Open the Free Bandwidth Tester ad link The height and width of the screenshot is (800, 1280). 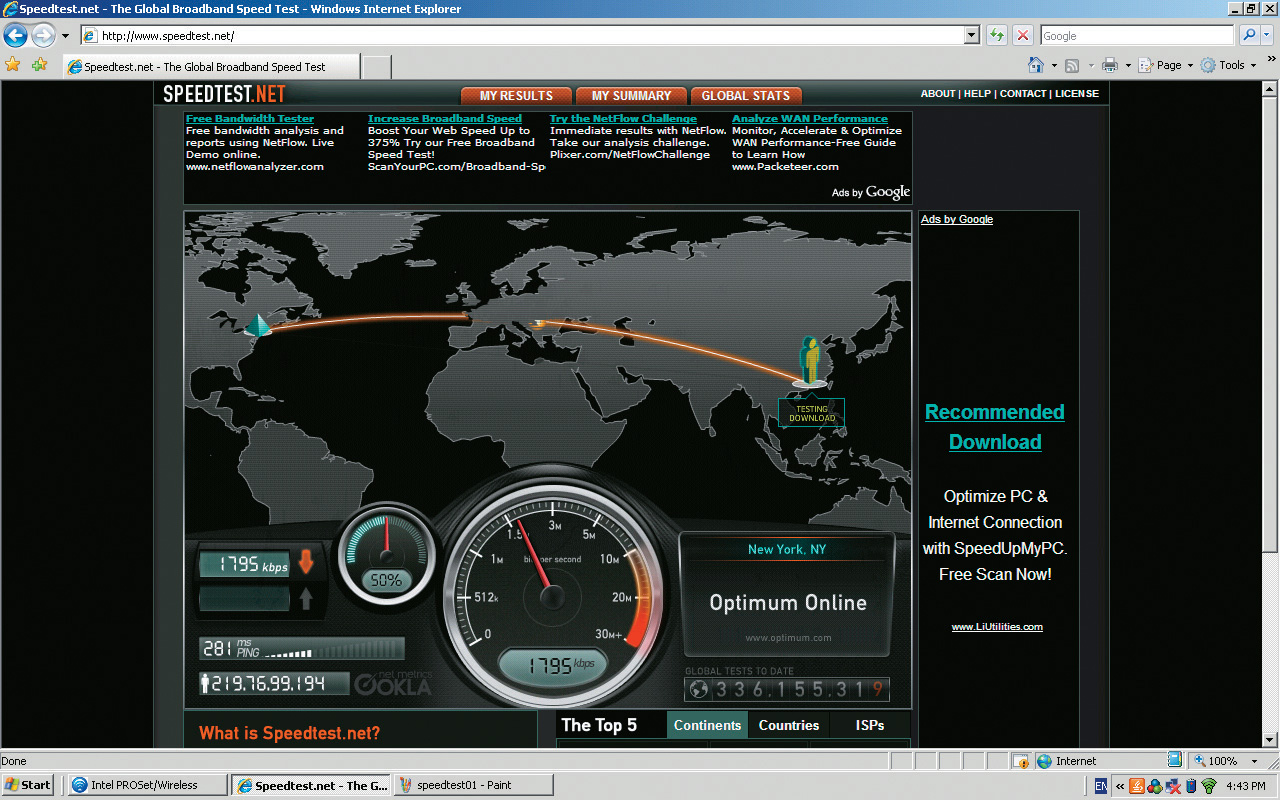point(250,118)
